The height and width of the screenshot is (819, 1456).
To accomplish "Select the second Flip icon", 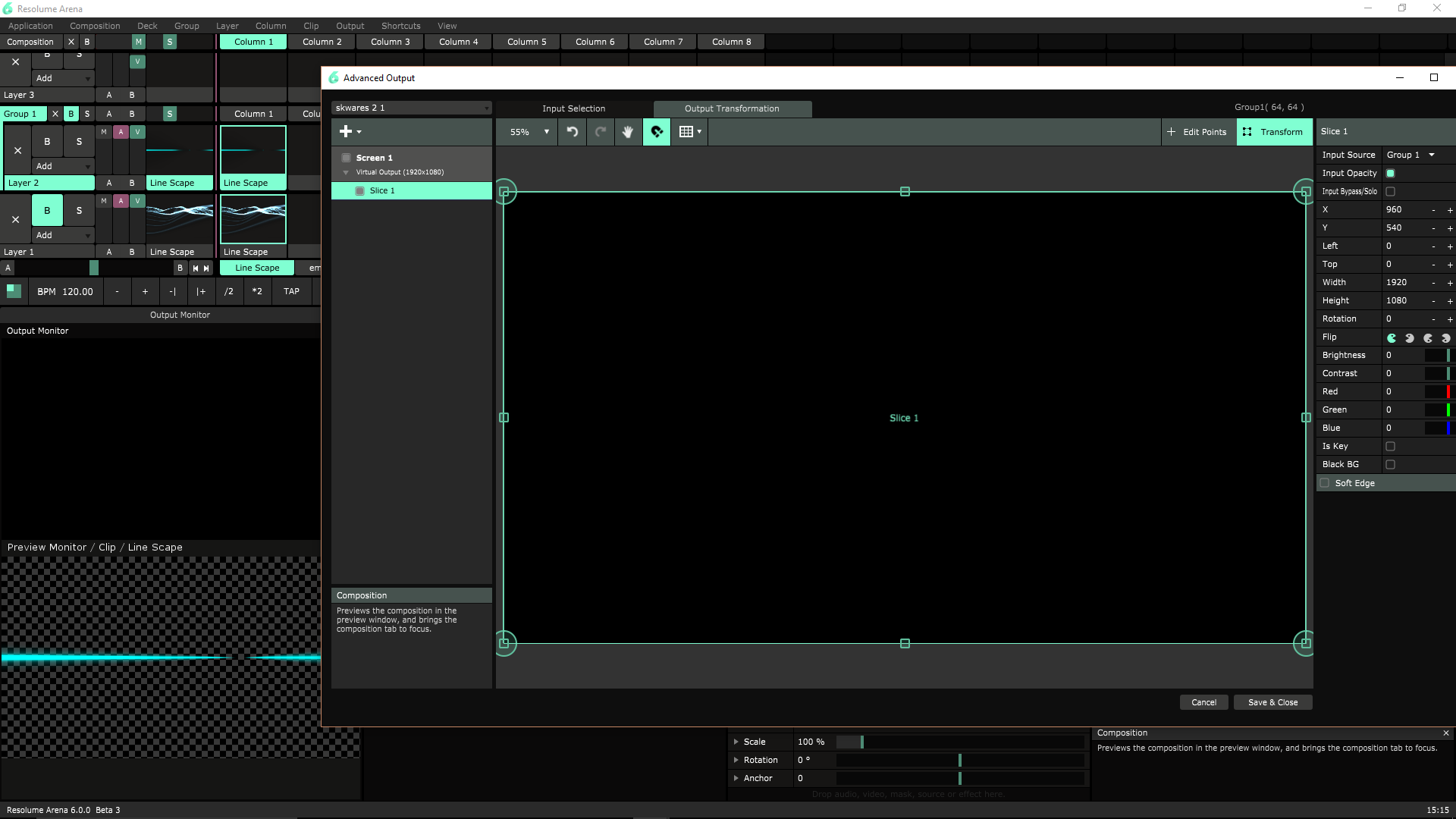I will [x=1410, y=338].
